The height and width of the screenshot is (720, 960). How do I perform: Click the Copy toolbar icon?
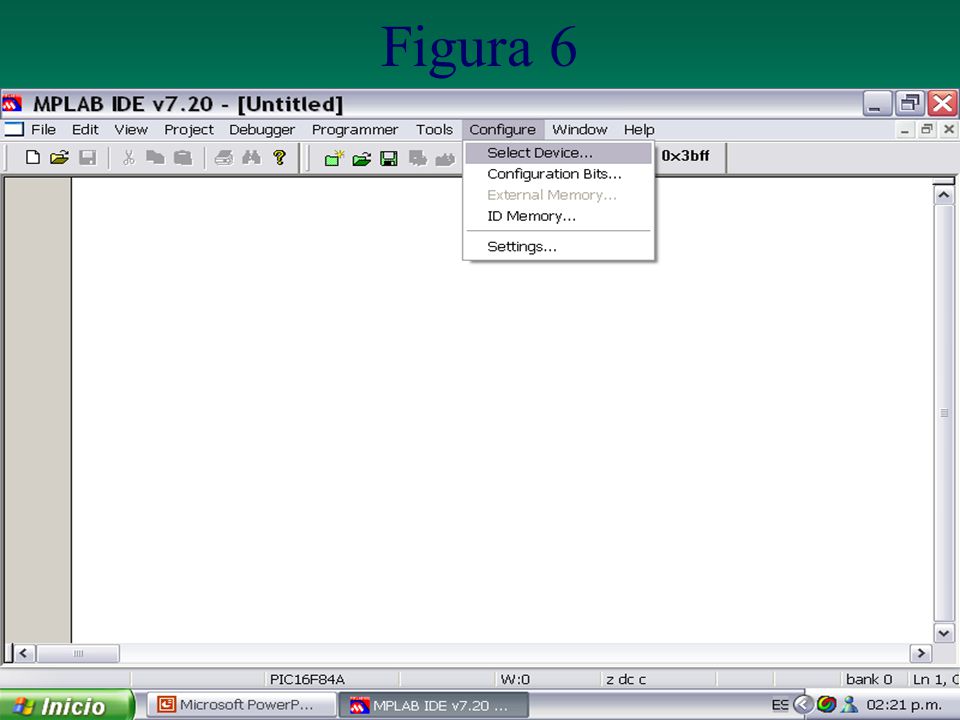(x=155, y=158)
